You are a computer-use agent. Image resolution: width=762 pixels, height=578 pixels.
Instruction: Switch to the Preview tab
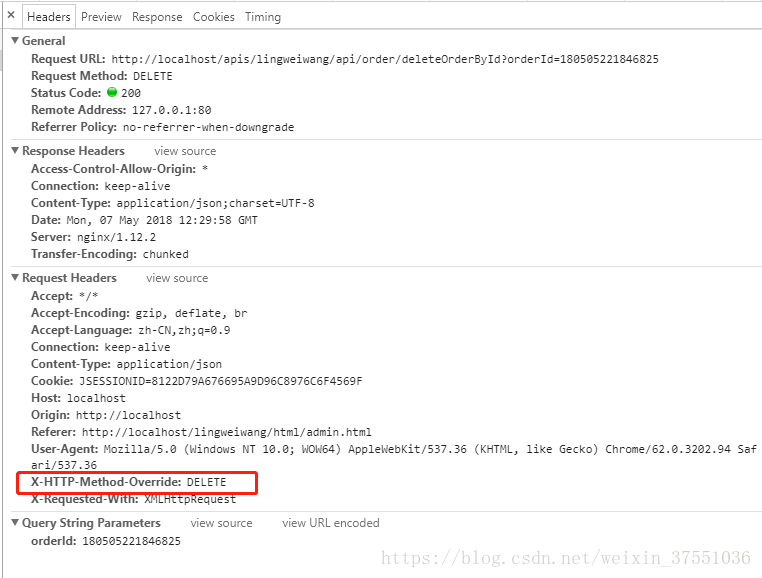pos(101,17)
